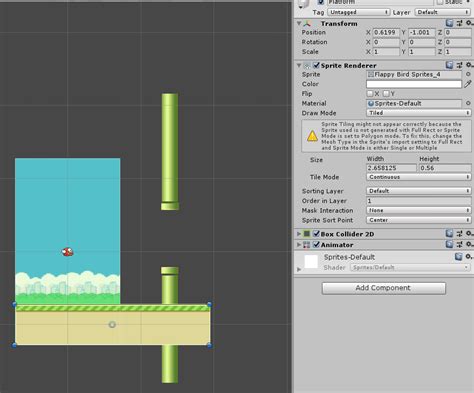Image resolution: width=474 pixels, height=393 pixels.
Task: Open Transform component help reference icon
Action: tap(449, 23)
